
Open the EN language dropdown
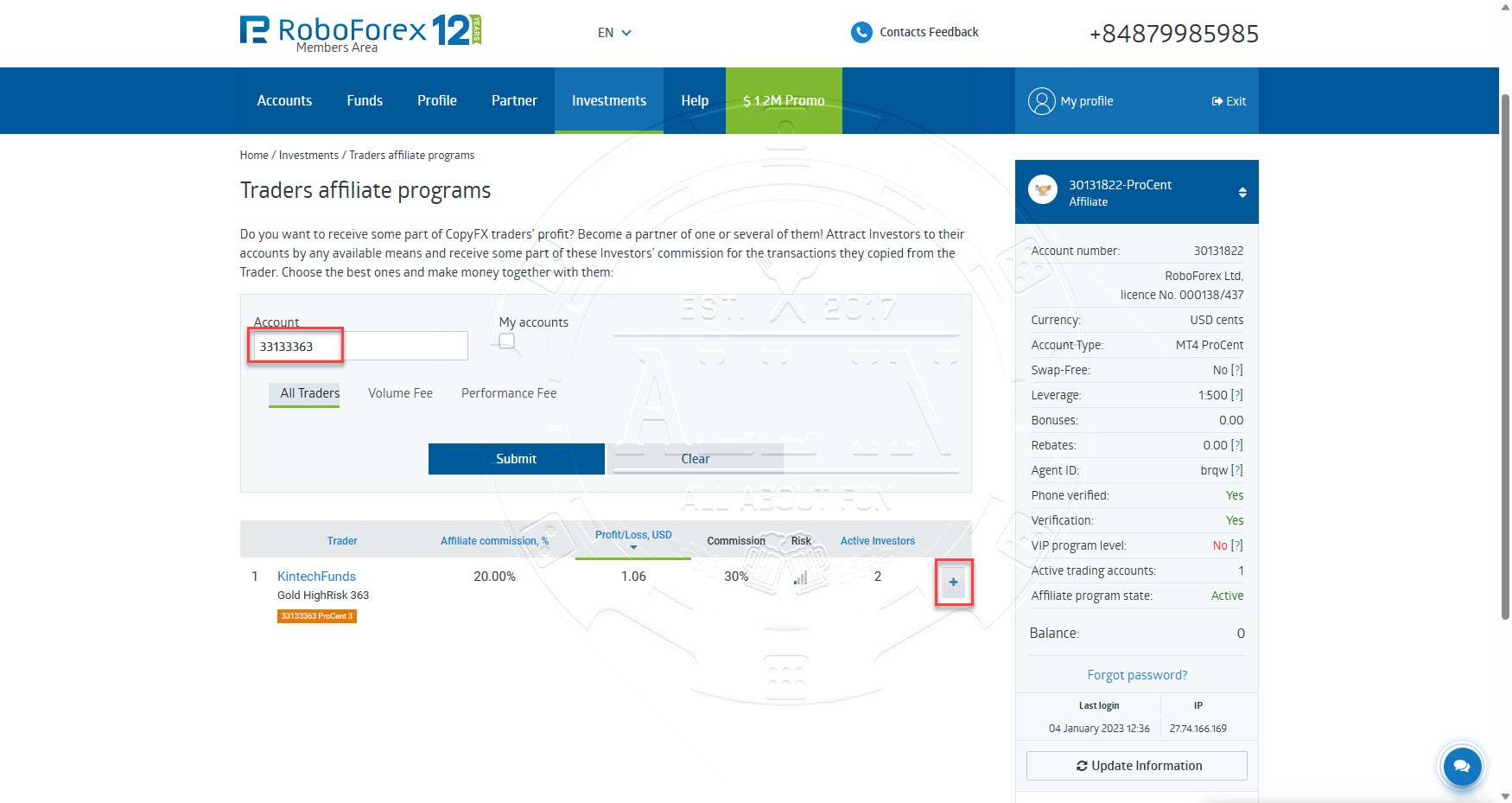click(x=614, y=33)
